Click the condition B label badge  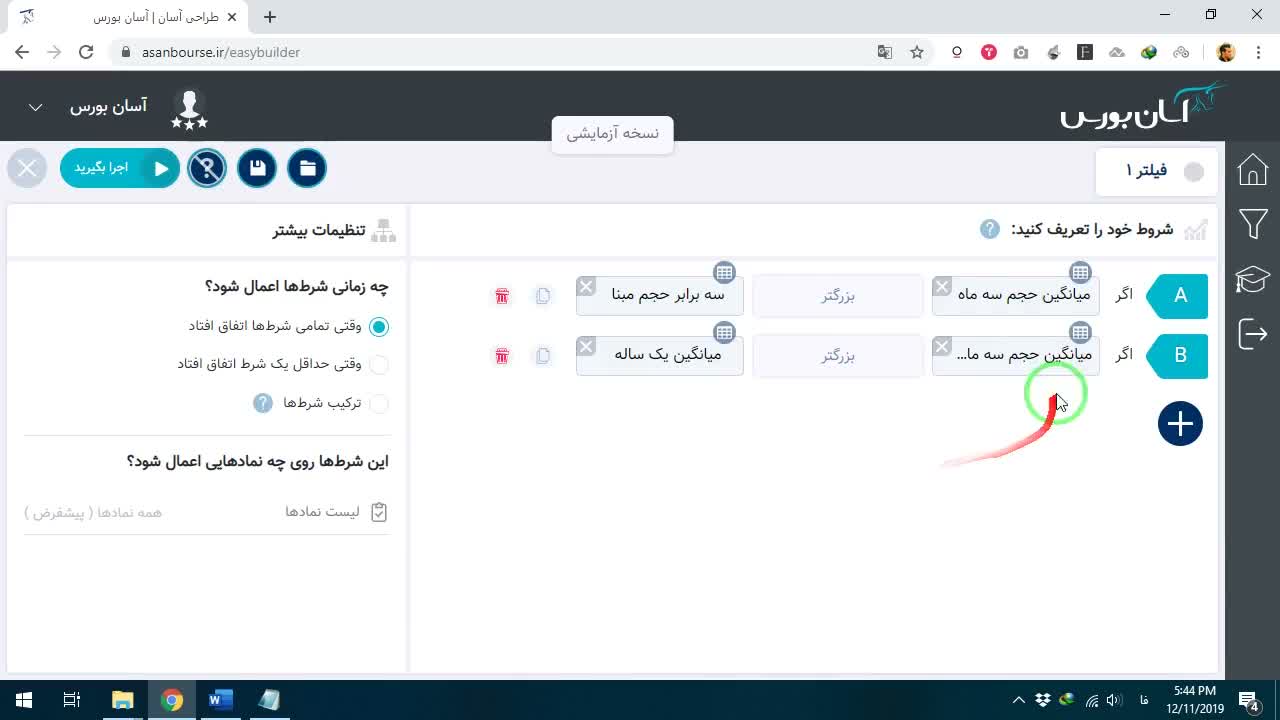pos(1178,356)
